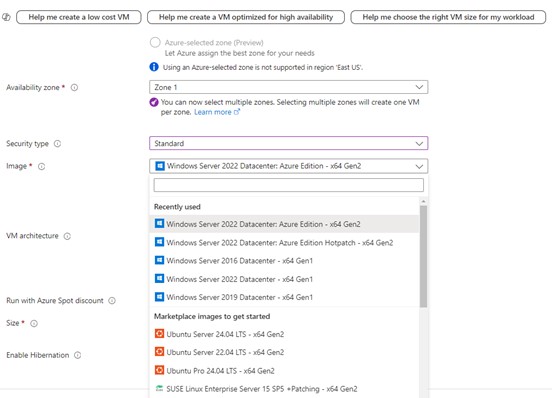Select the Azure-selected zone radio button
Viewport: 552px width, 398px height.
click(155, 43)
